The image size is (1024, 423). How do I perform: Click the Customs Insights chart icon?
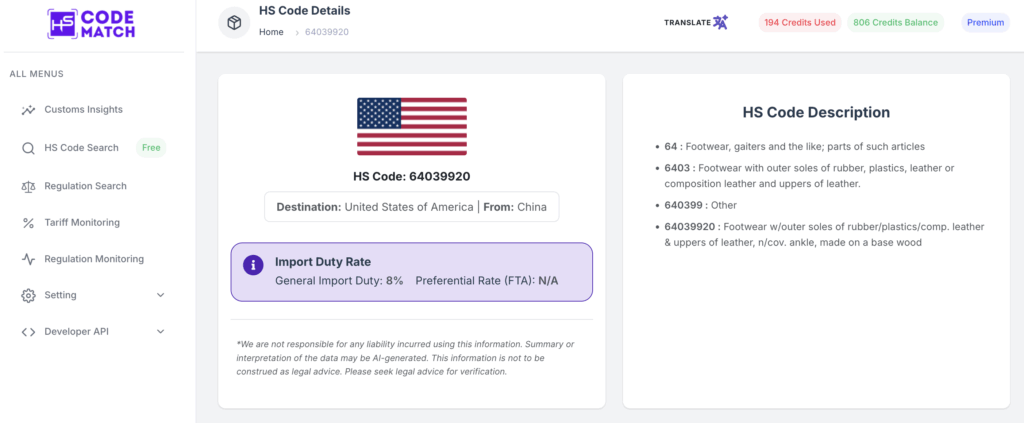point(28,110)
